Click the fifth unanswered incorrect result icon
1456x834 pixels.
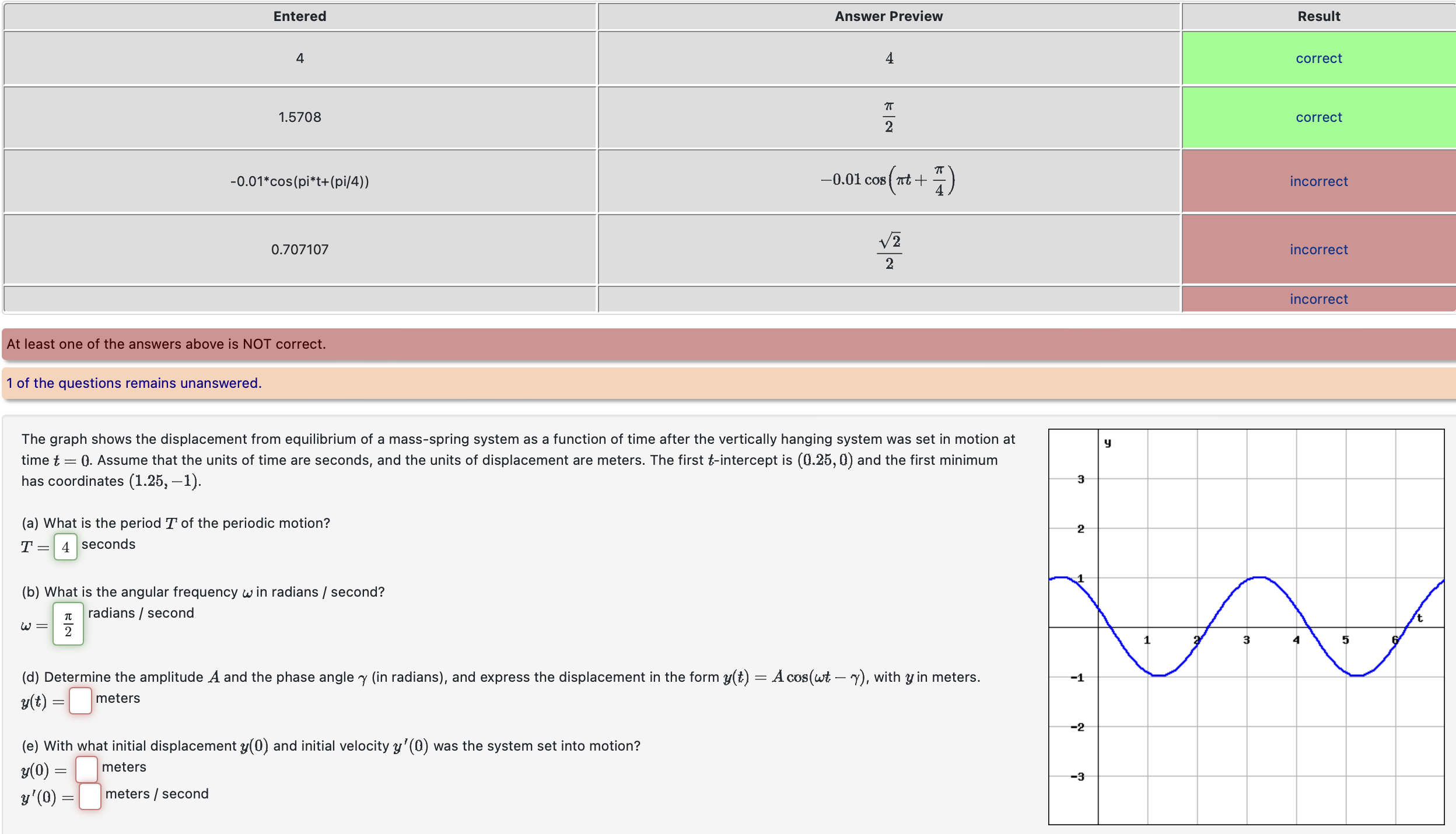1319,298
